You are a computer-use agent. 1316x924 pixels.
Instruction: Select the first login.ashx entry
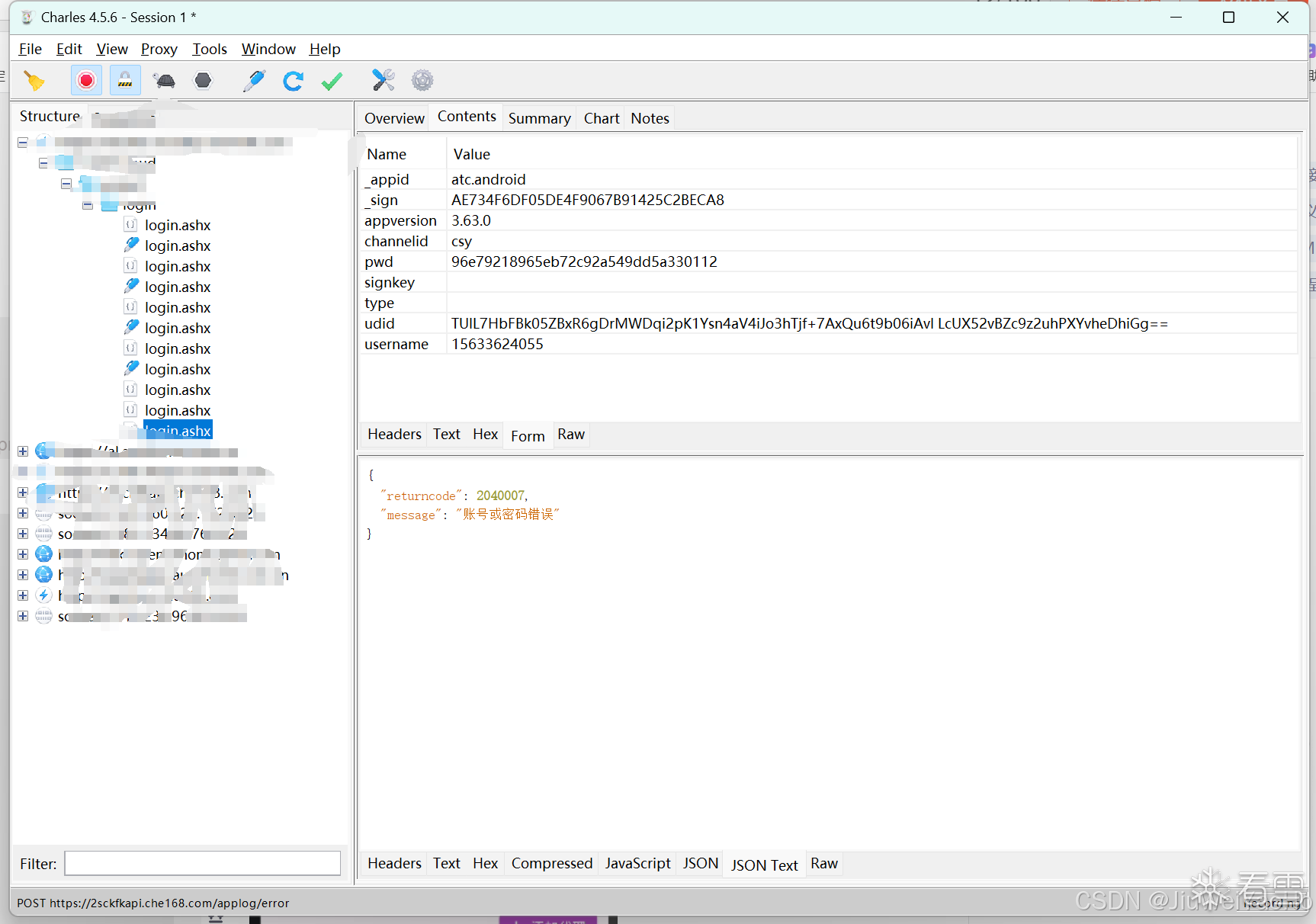click(178, 226)
